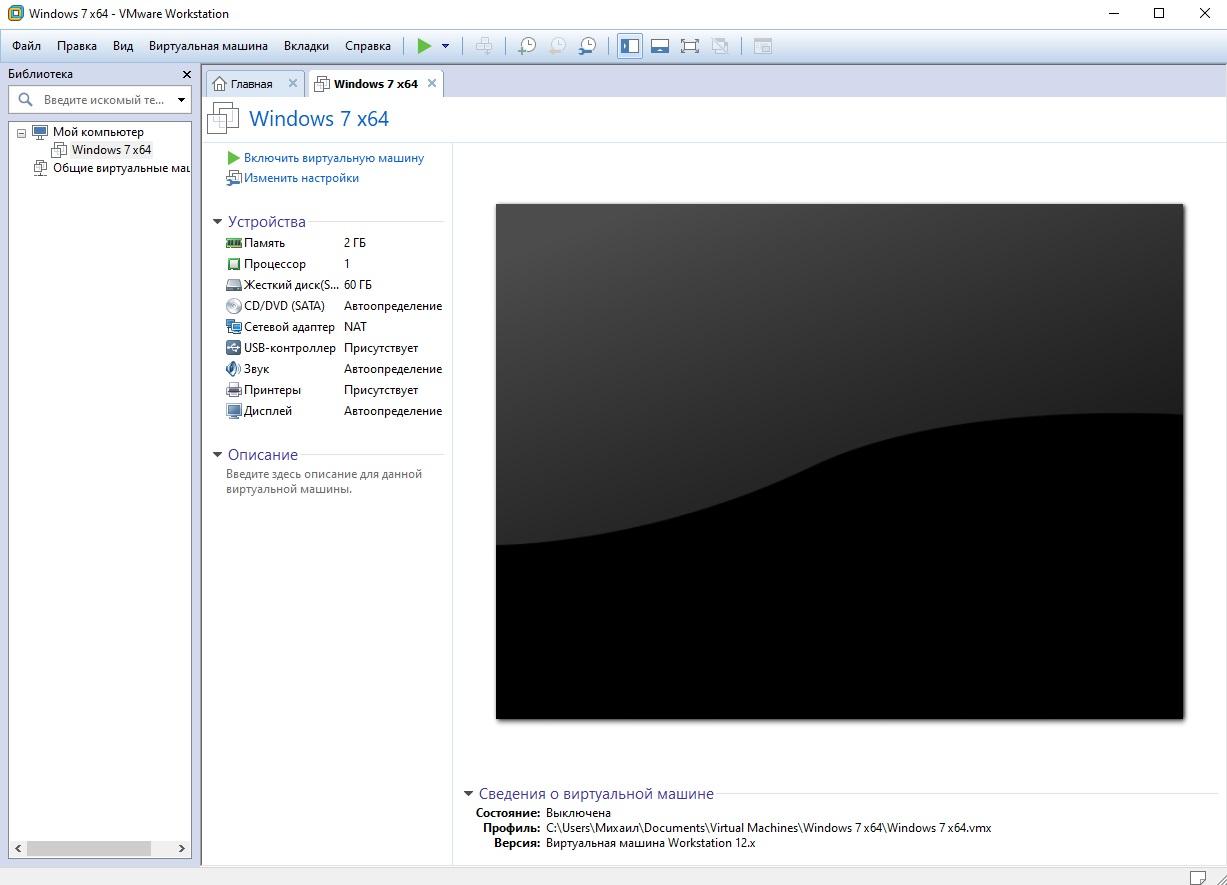The width and height of the screenshot is (1227, 885).
Task: Toggle the library sidebar view icon
Action: pos(630,46)
